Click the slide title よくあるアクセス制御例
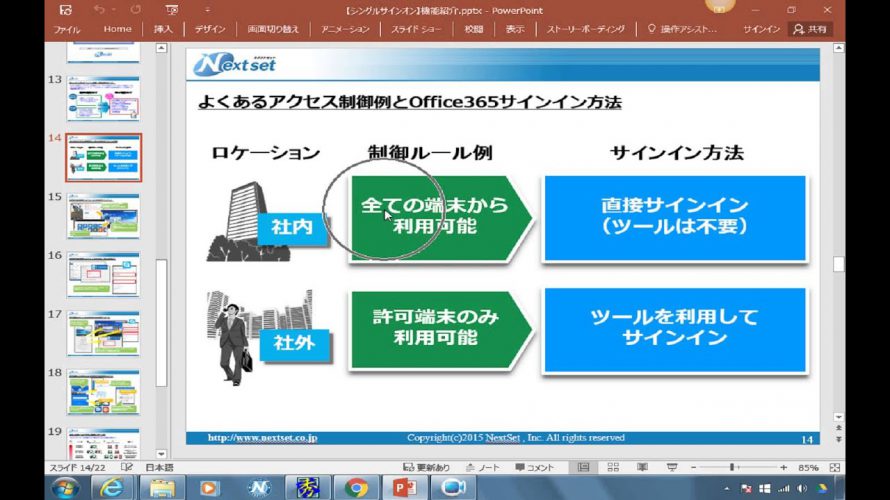The width and height of the screenshot is (890, 500). coord(409,102)
